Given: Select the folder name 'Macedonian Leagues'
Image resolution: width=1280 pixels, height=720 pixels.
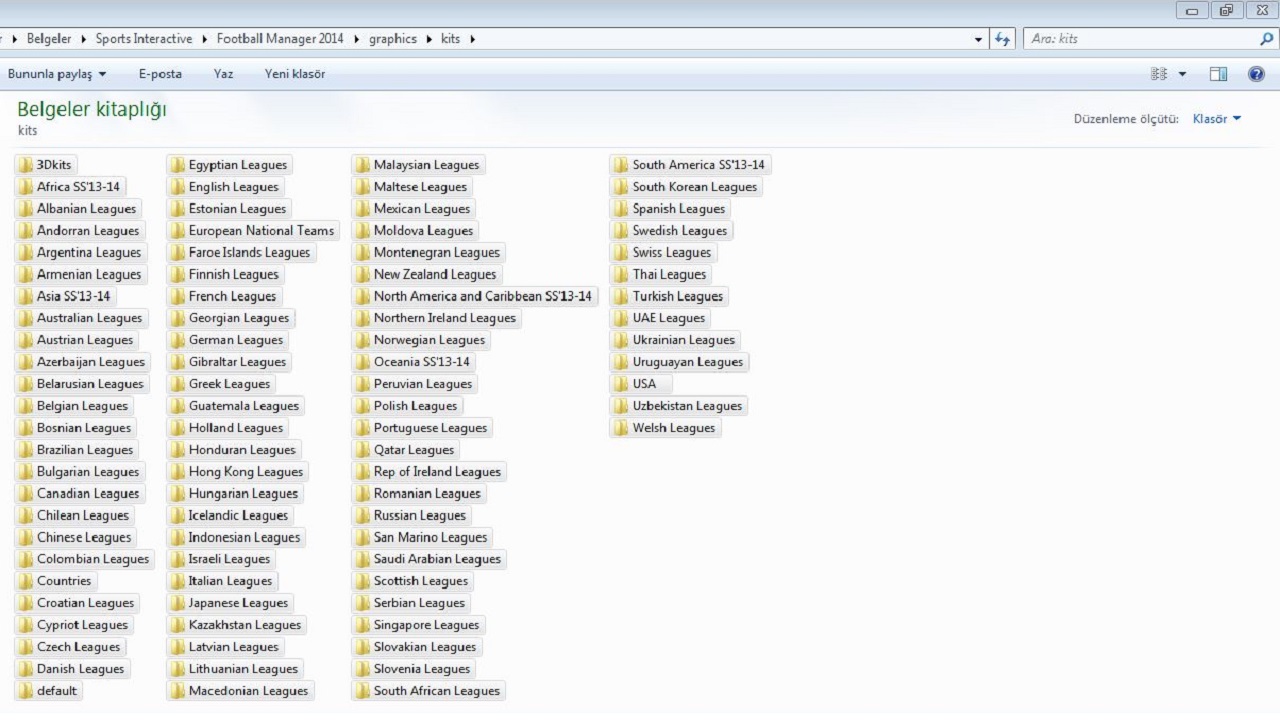Looking at the screenshot, I should [x=249, y=691].
